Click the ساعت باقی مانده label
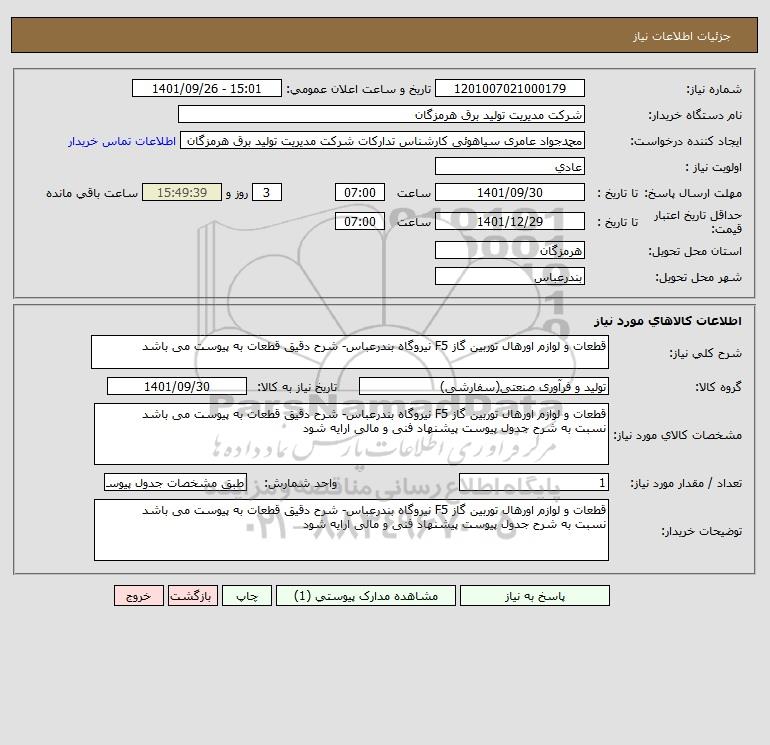770x745 pixels. click(92, 193)
